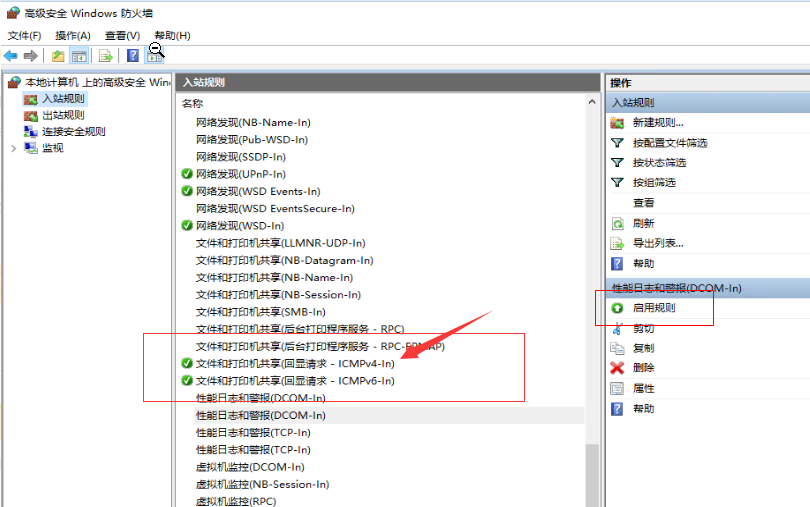Click 帮助 directly below 属性

pos(644,408)
